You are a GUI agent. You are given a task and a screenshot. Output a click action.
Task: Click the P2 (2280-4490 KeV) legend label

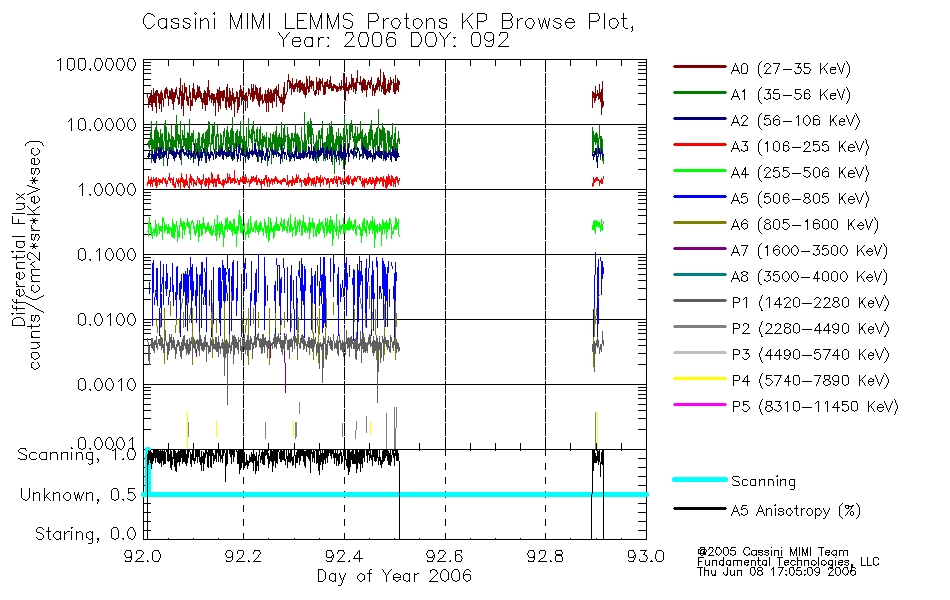[x=810, y=328]
